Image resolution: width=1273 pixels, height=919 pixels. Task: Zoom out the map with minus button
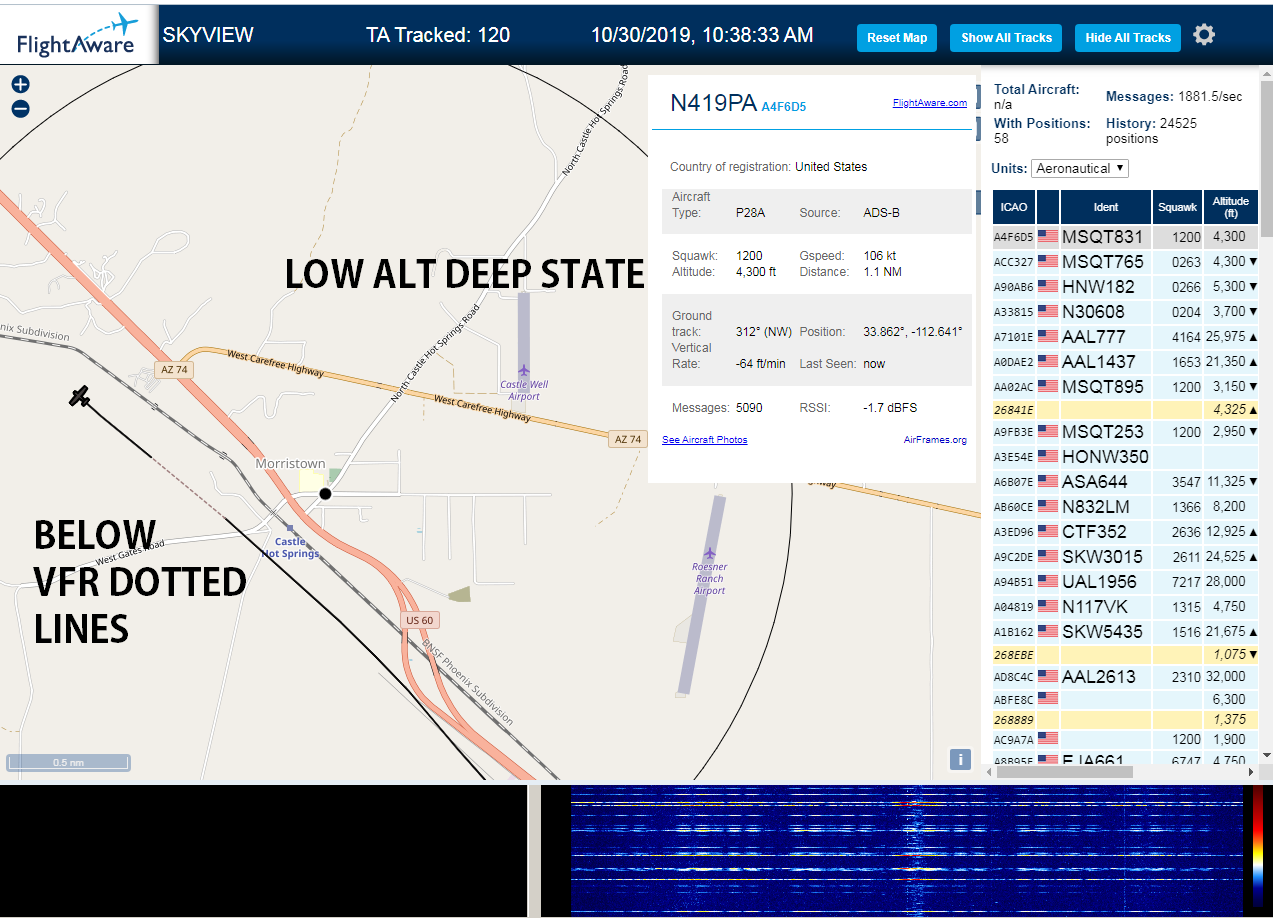[x=20, y=109]
